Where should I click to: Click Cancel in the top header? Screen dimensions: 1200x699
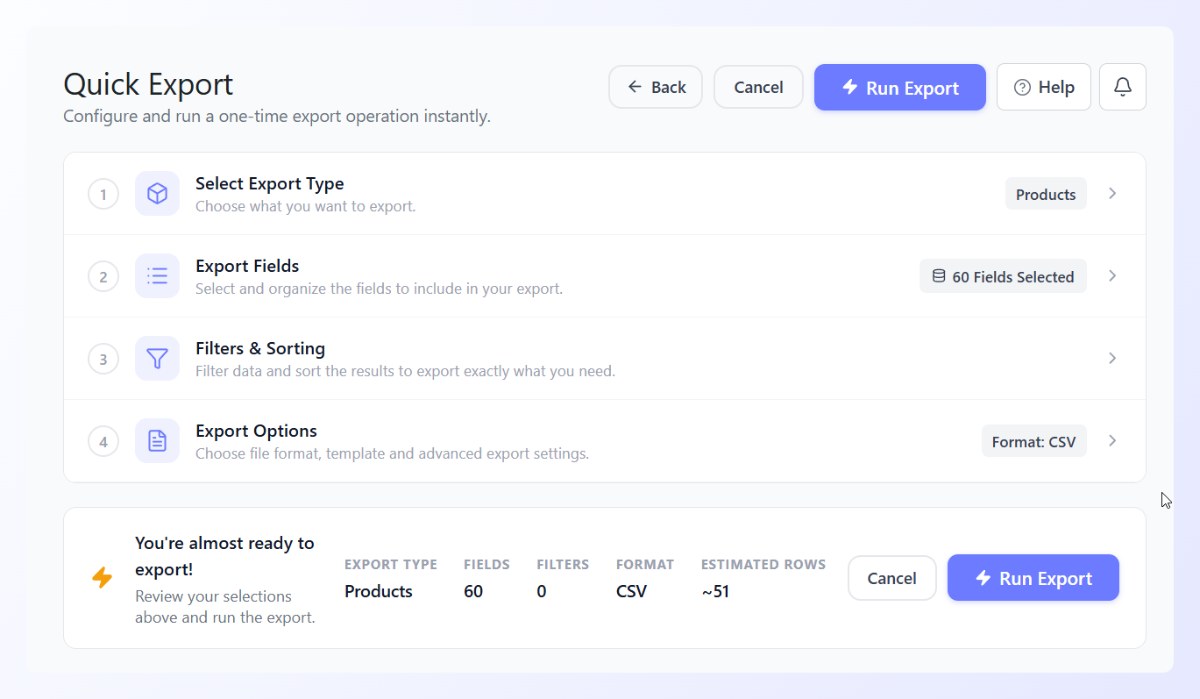(758, 87)
